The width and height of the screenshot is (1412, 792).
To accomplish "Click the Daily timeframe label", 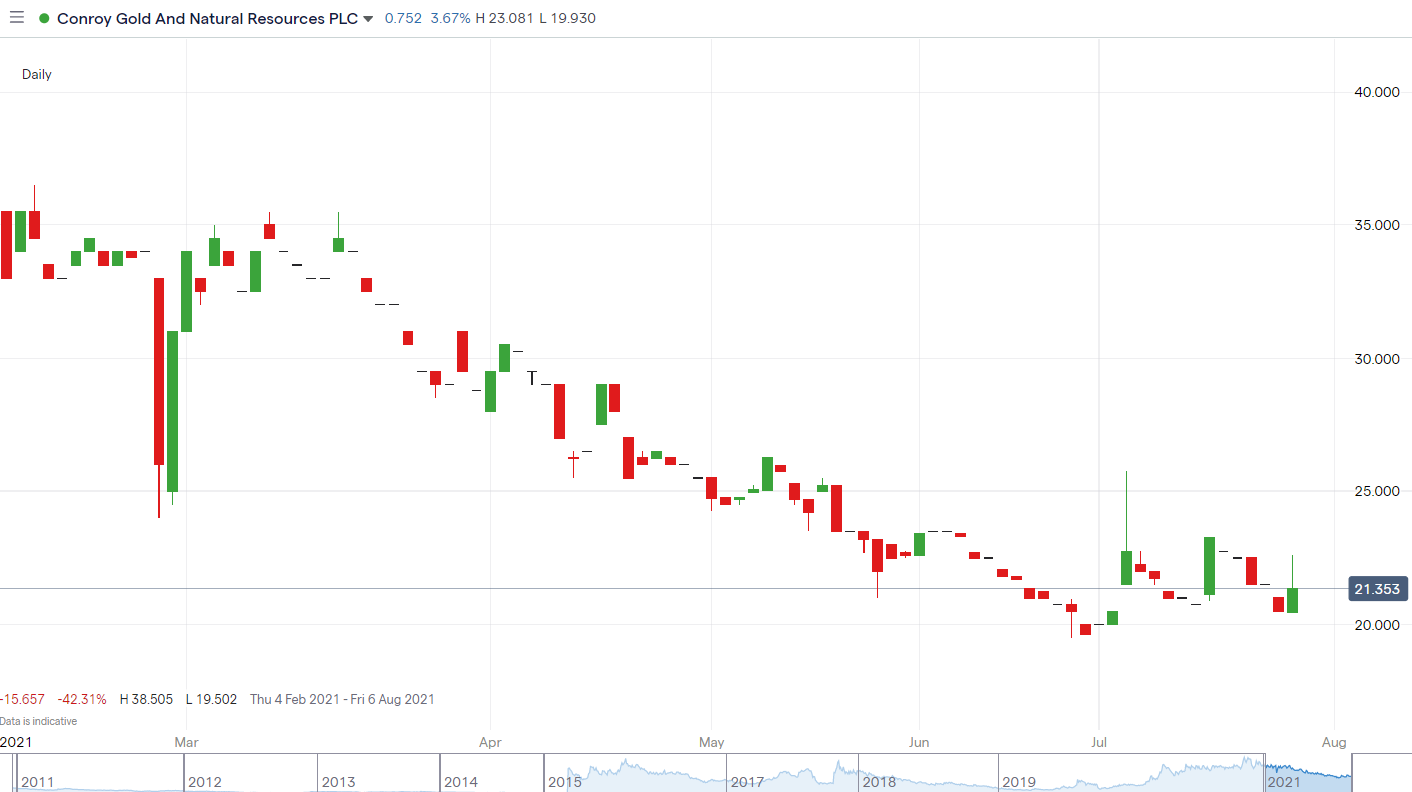I will (36, 74).
